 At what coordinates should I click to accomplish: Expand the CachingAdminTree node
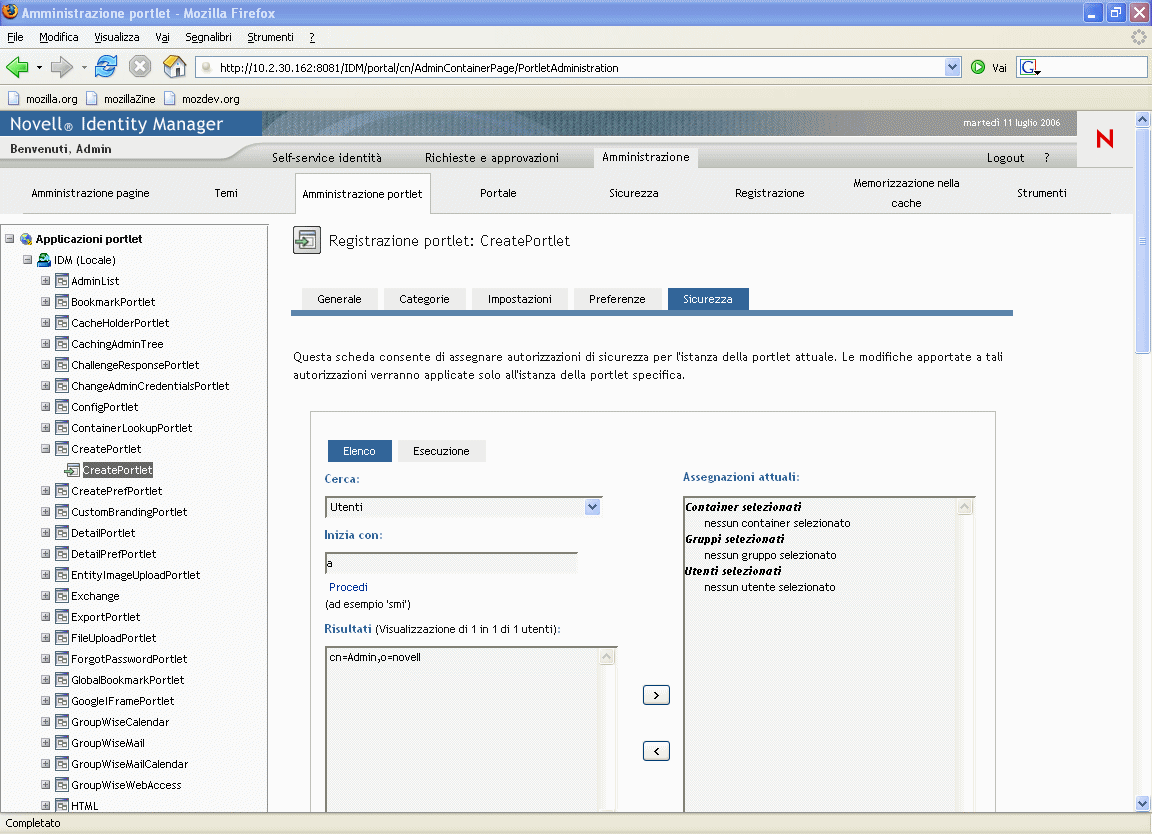point(46,344)
